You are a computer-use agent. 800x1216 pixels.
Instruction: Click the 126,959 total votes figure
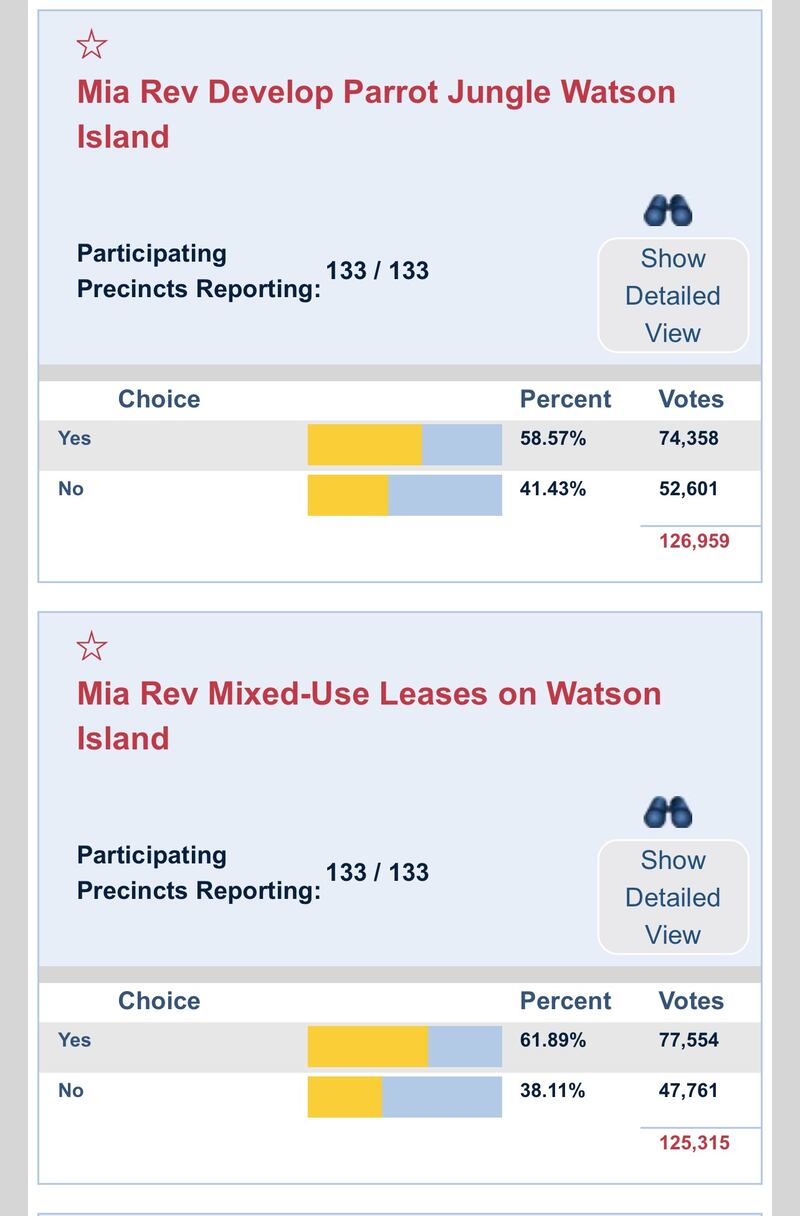[x=694, y=541]
